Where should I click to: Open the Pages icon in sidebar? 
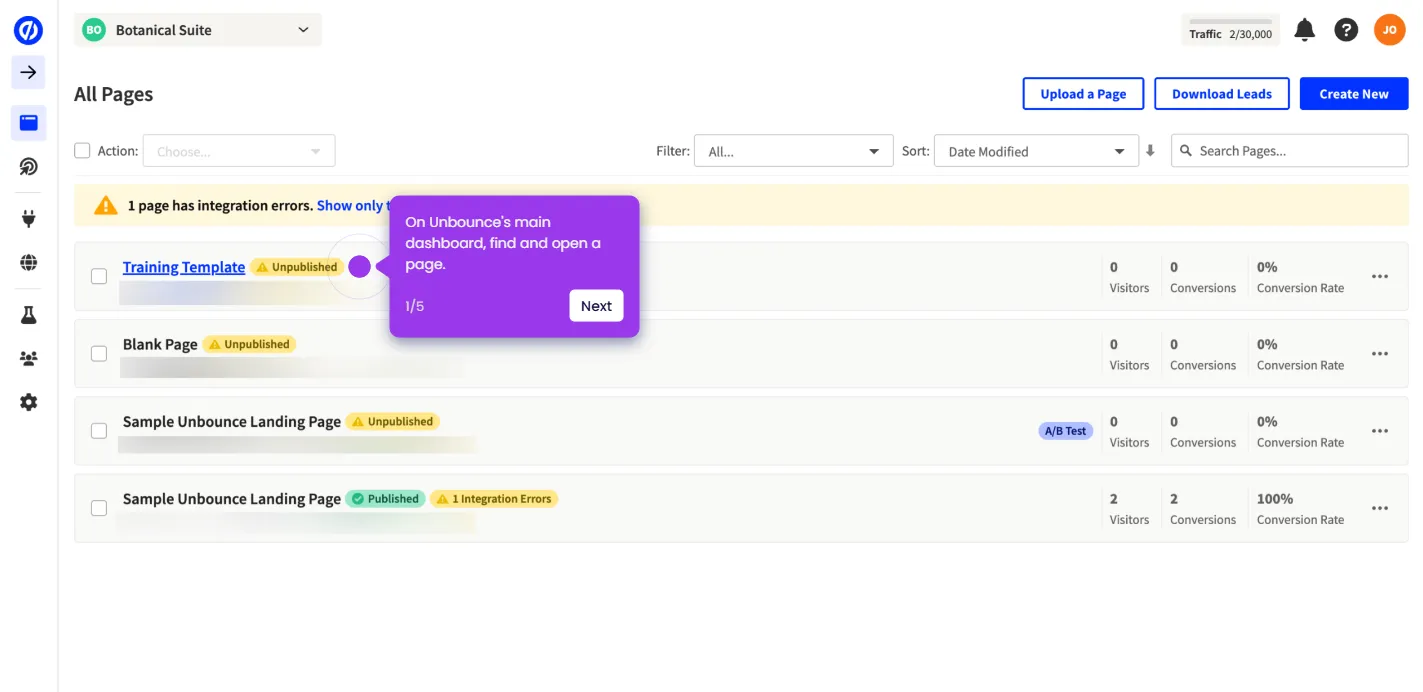click(x=28, y=123)
